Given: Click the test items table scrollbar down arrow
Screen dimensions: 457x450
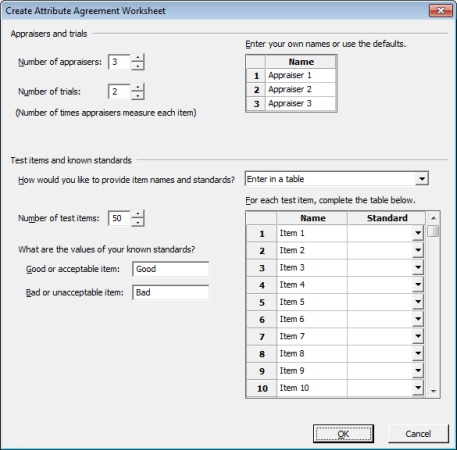Looking at the screenshot, I should click(433, 391).
